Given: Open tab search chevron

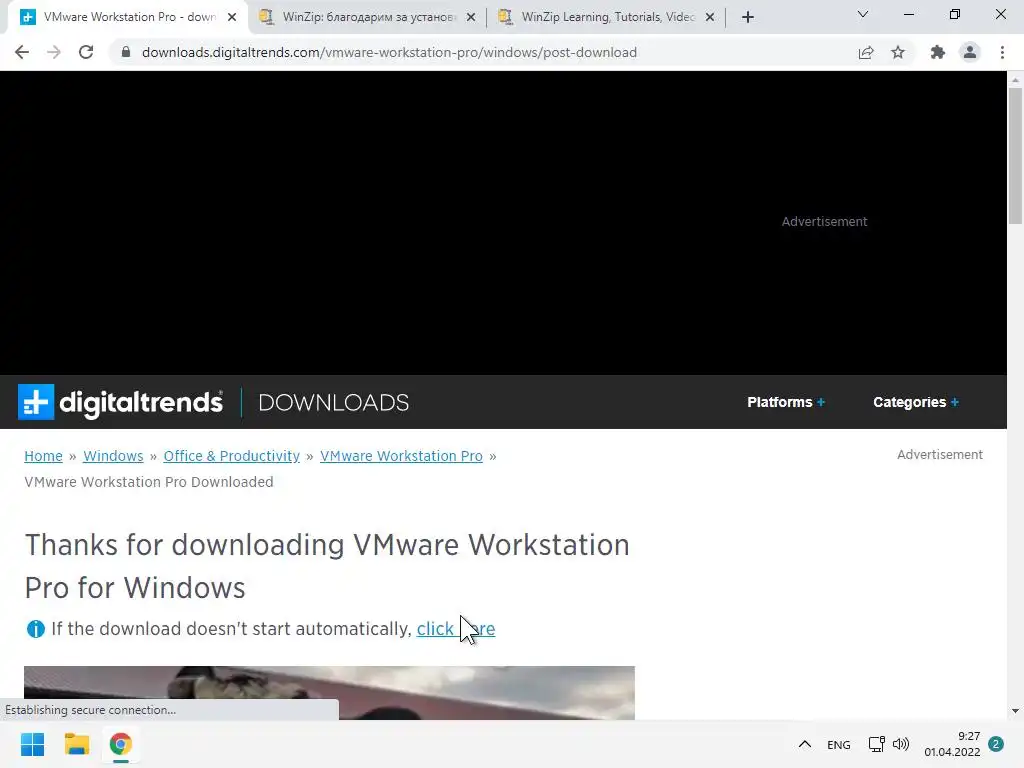Looking at the screenshot, I should (863, 14).
